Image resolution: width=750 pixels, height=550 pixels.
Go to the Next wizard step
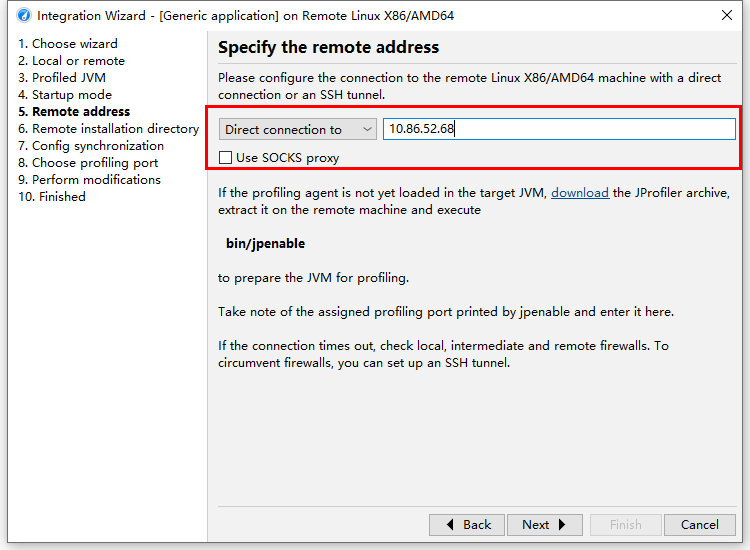(544, 525)
